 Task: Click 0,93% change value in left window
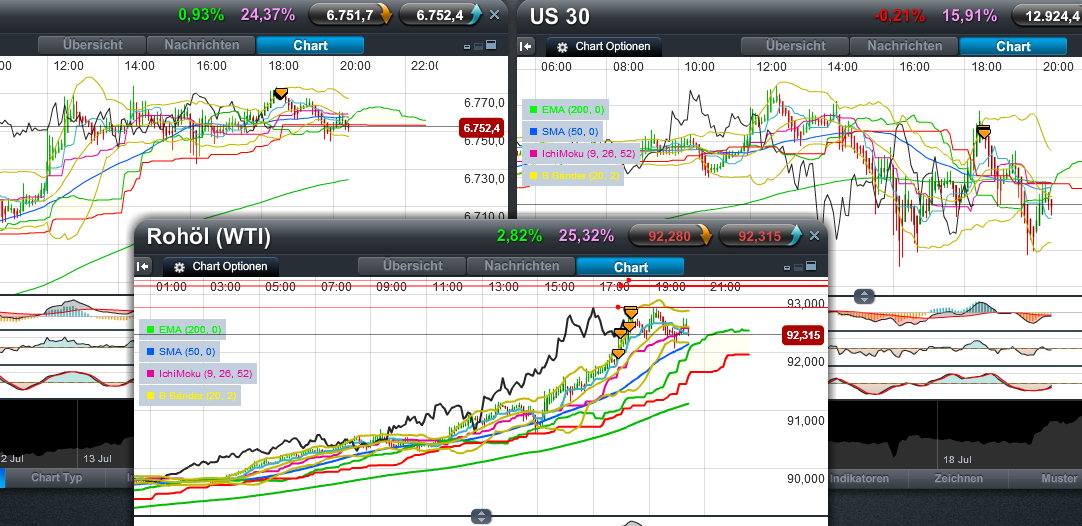point(201,14)
